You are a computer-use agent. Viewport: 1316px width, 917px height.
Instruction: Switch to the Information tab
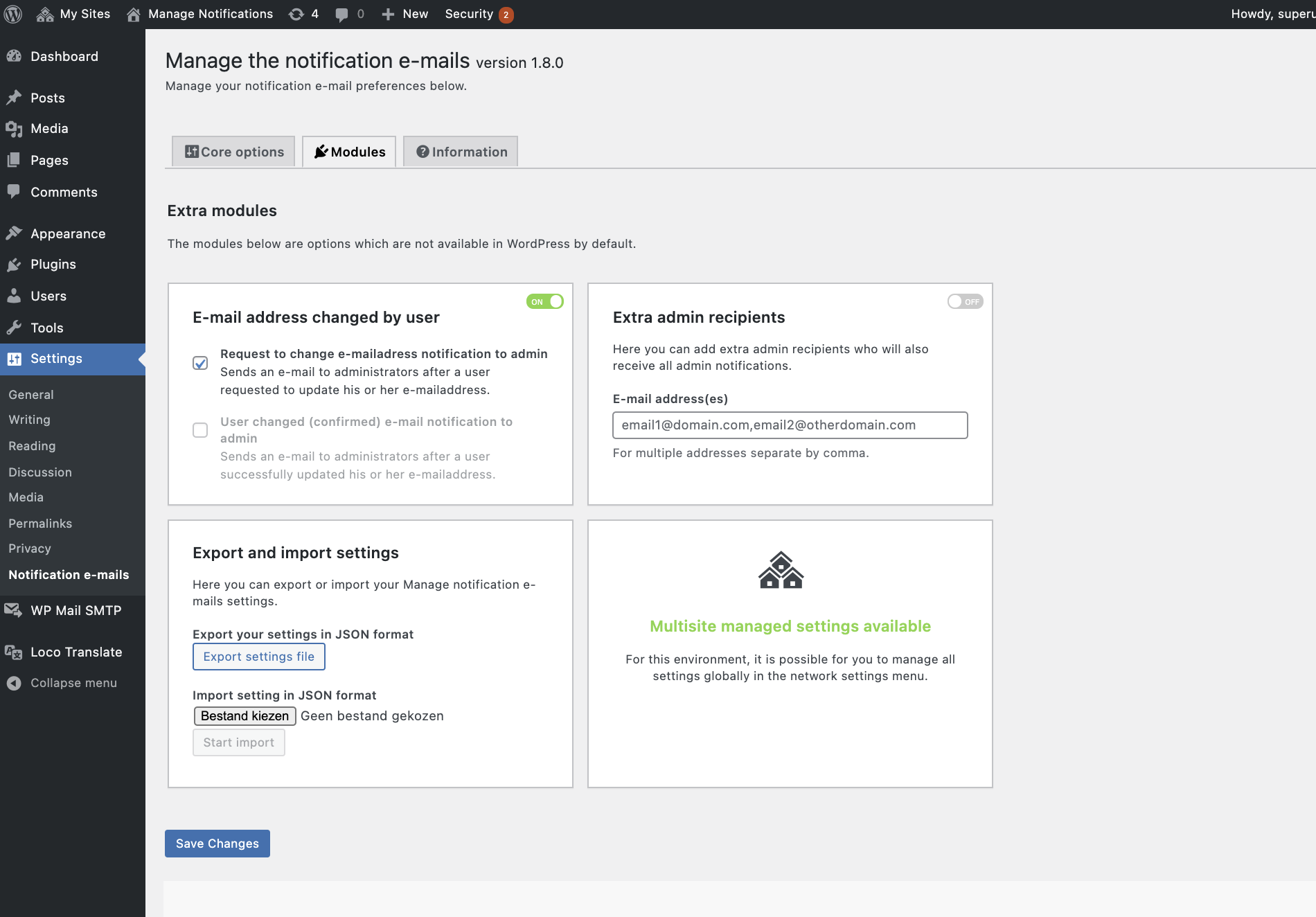(461, 152)
